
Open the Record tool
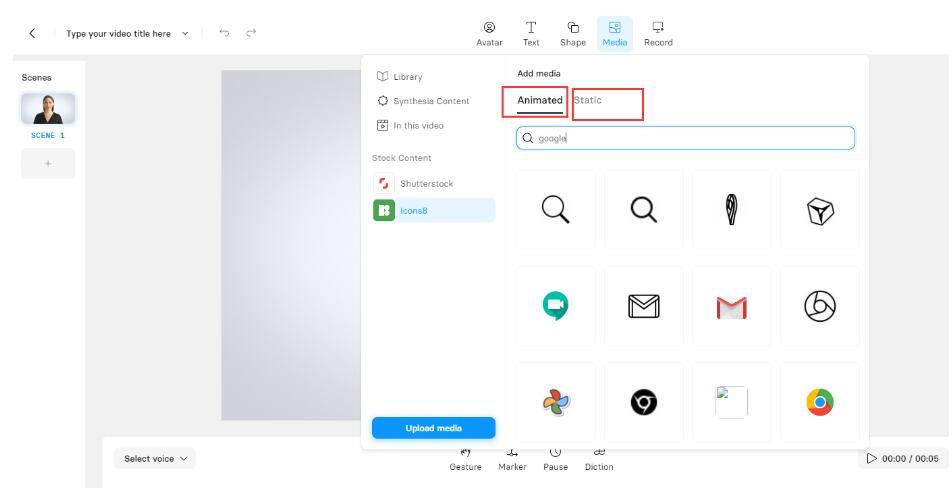pyautogui.click(x=658, y=34)
